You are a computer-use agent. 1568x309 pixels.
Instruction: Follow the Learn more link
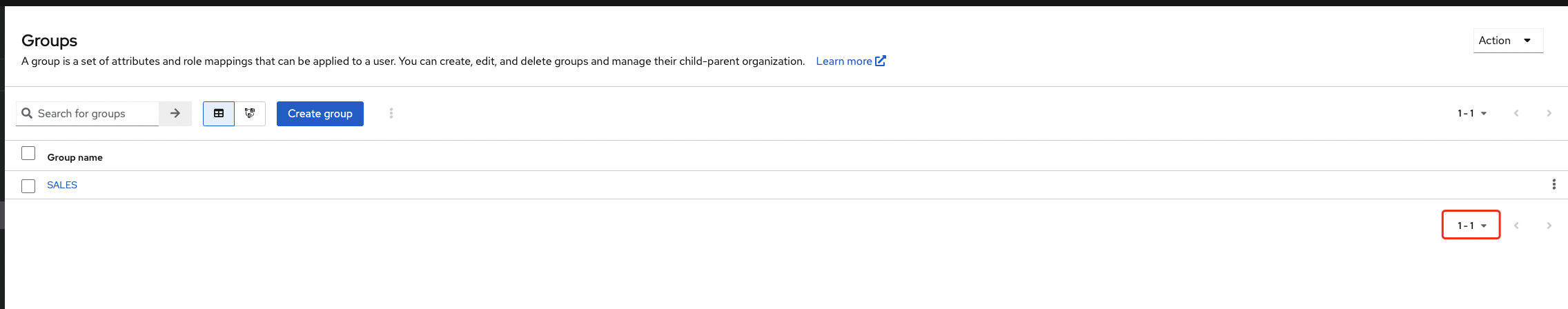(850, 61)
